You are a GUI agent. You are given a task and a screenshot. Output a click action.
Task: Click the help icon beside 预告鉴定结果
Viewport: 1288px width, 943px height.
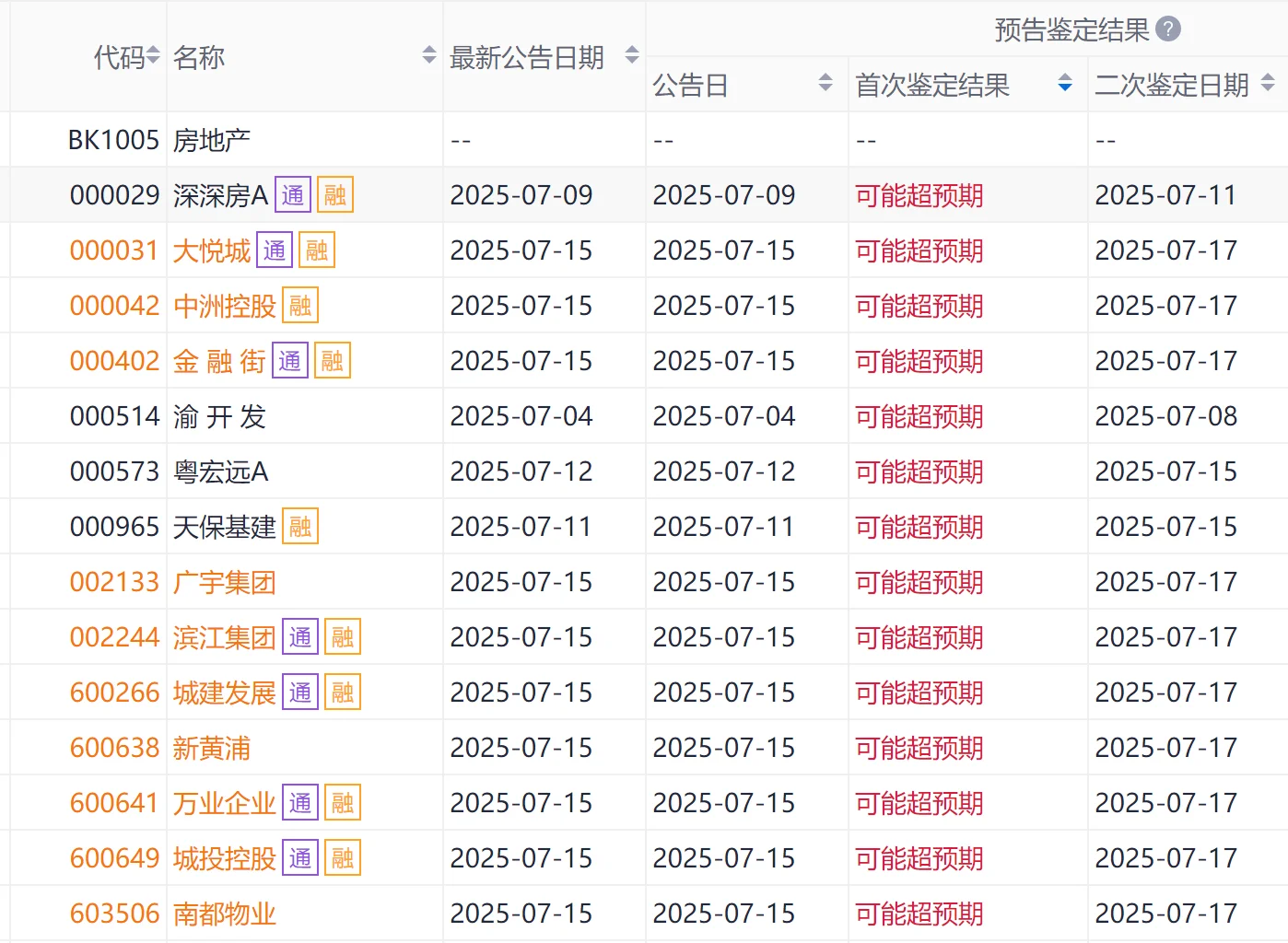tap(1167, 29)
